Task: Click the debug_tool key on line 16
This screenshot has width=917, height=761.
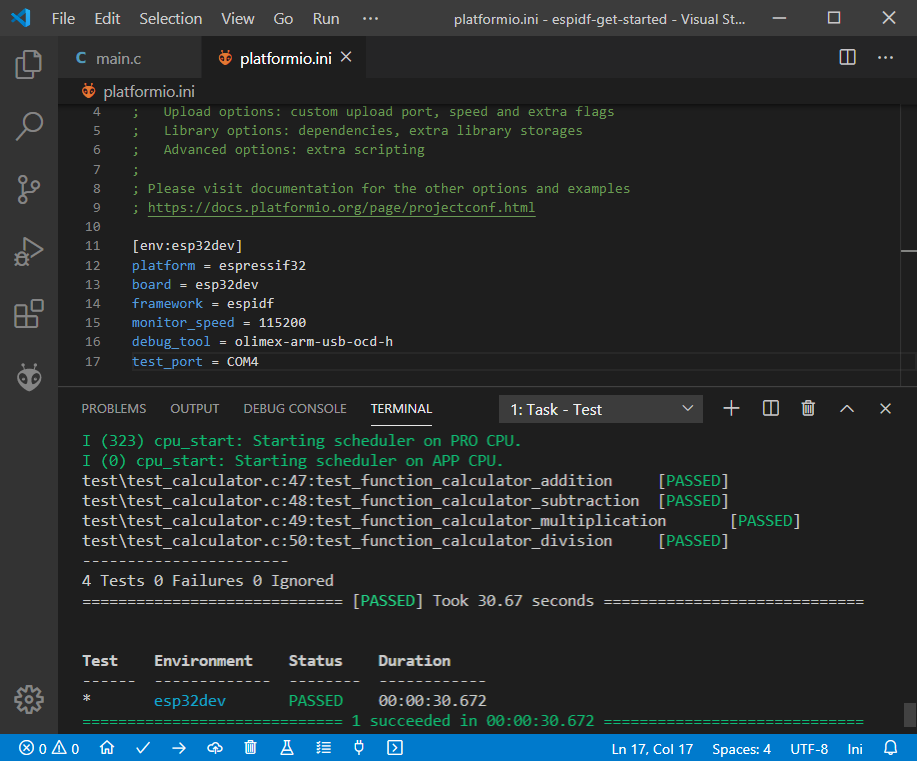Action: tap(171, 342)
